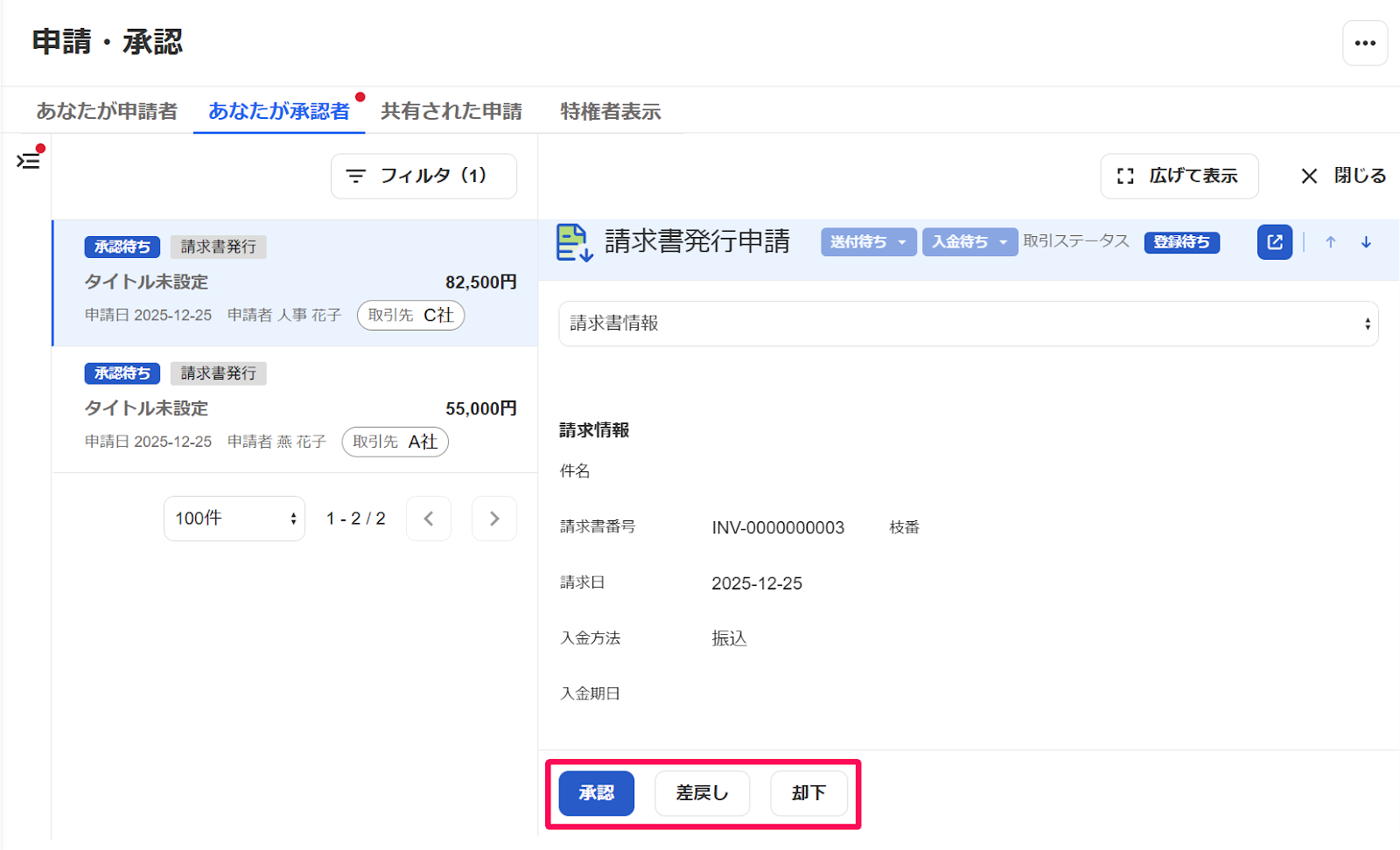Select the 82,500円 request row
Viewport: 1400px width, 850px height.
295,282
